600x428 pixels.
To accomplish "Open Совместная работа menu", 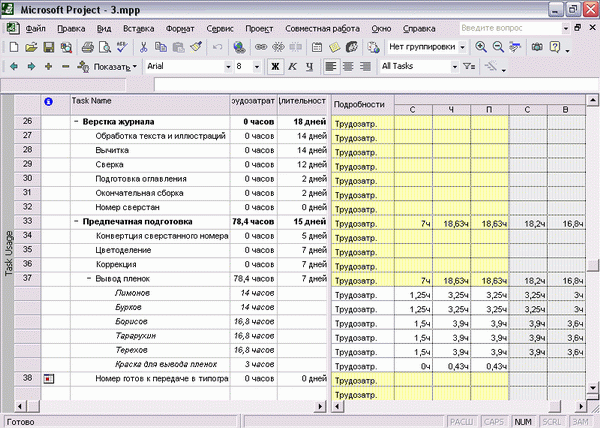I will click(322, 29).
